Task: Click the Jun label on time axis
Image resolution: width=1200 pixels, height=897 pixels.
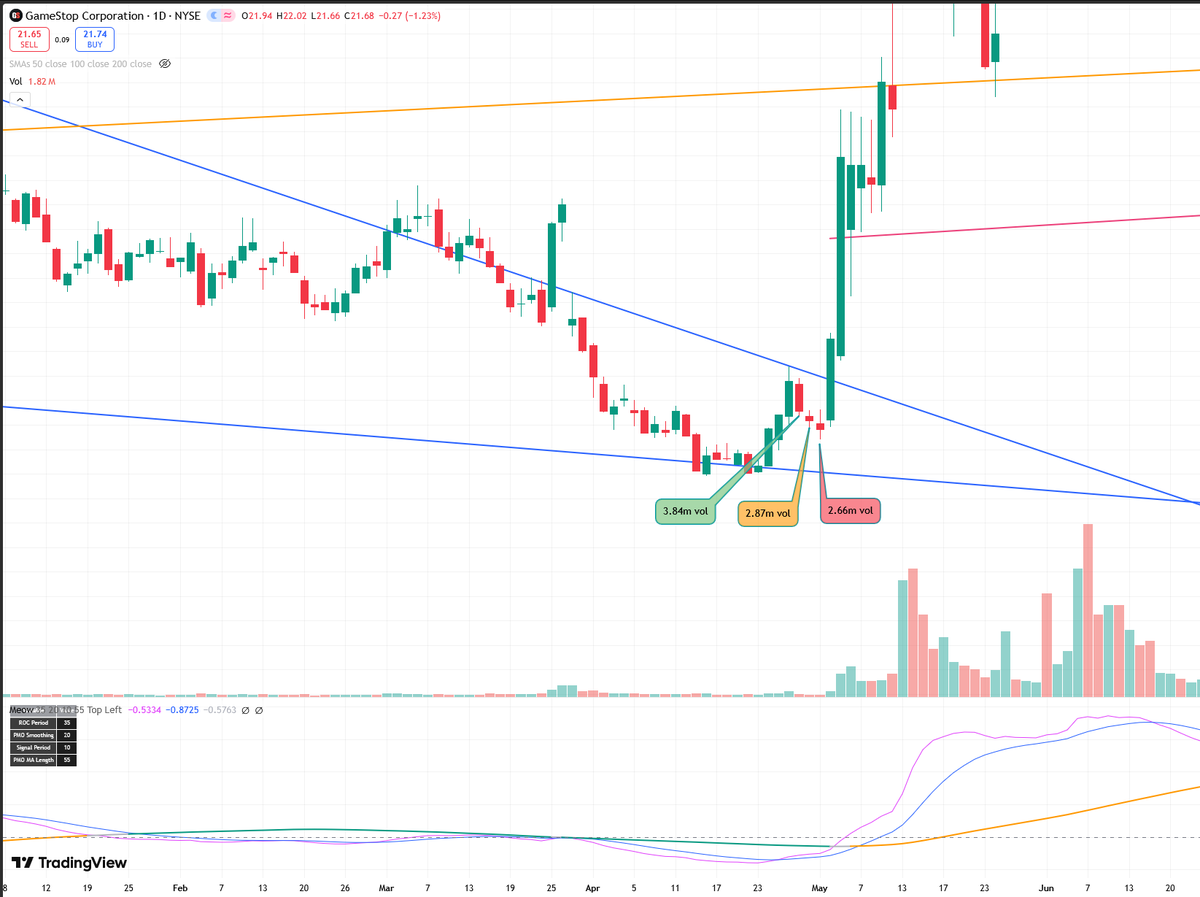Action: (x=1047, y=887)
